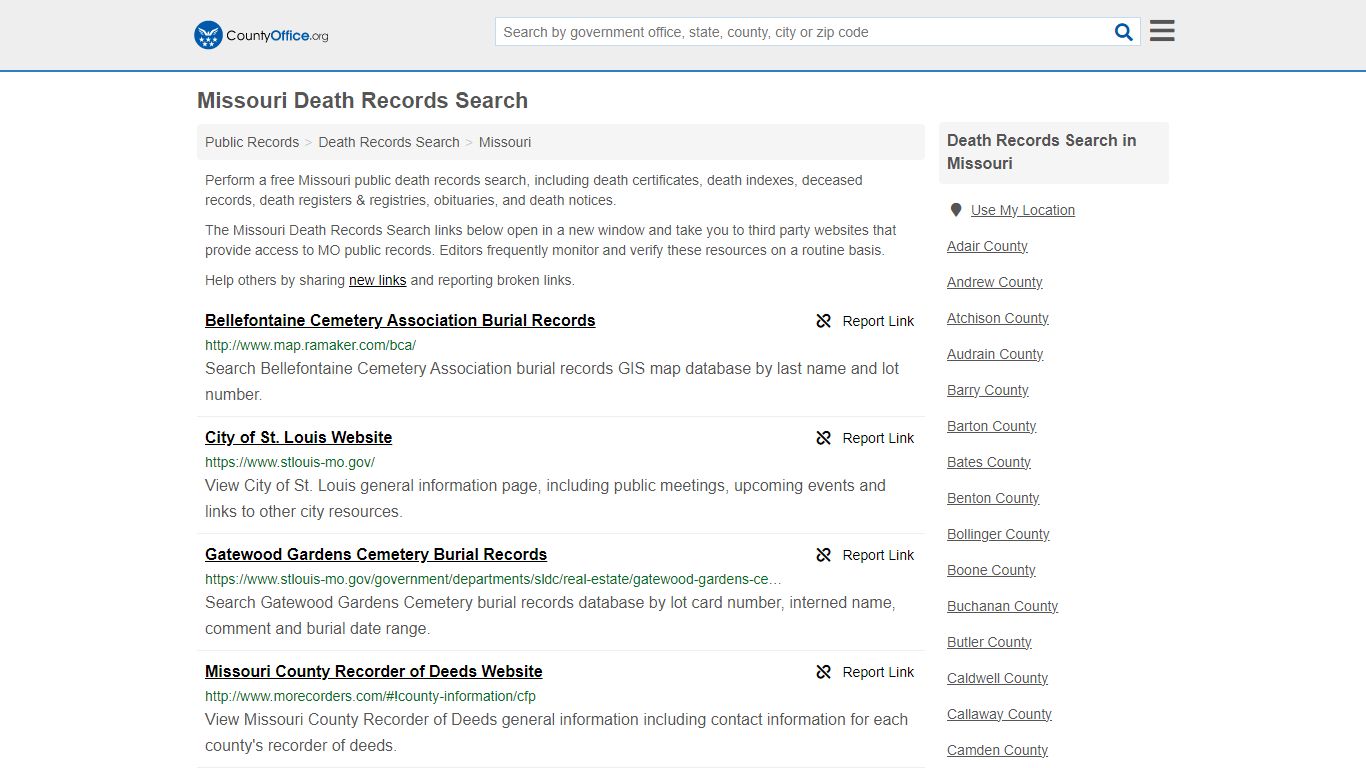Click the Missouri Death Records Search heading
The height and width of the screenshot is (768, 1366).
coord(362,100)
